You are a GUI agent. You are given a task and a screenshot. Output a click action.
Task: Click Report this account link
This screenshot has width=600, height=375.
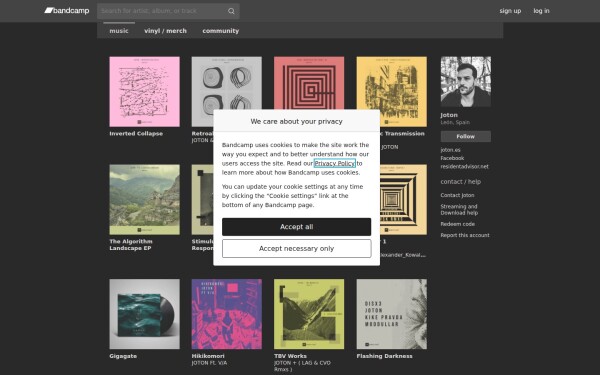(465, 235)
